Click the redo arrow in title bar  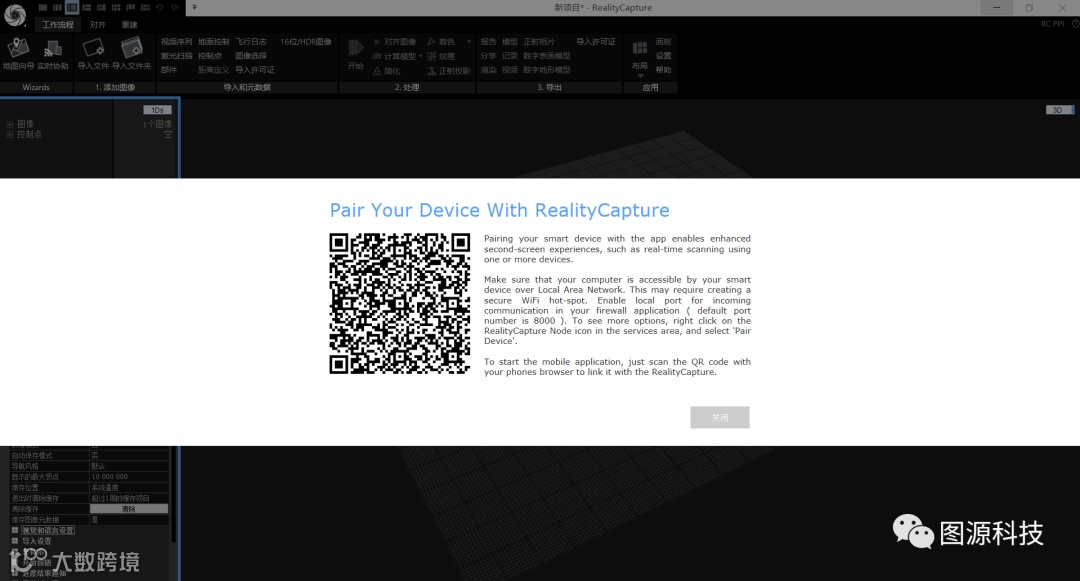[175, 8]
